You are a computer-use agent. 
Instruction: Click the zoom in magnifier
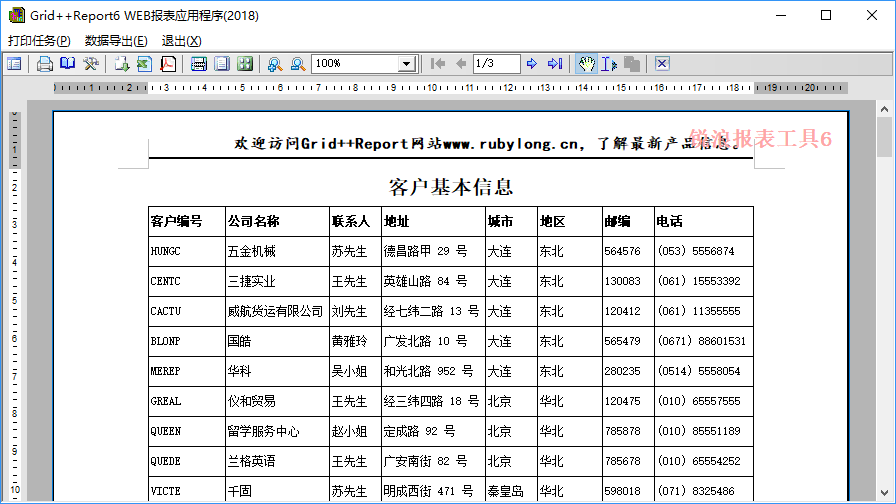(274, 64)
